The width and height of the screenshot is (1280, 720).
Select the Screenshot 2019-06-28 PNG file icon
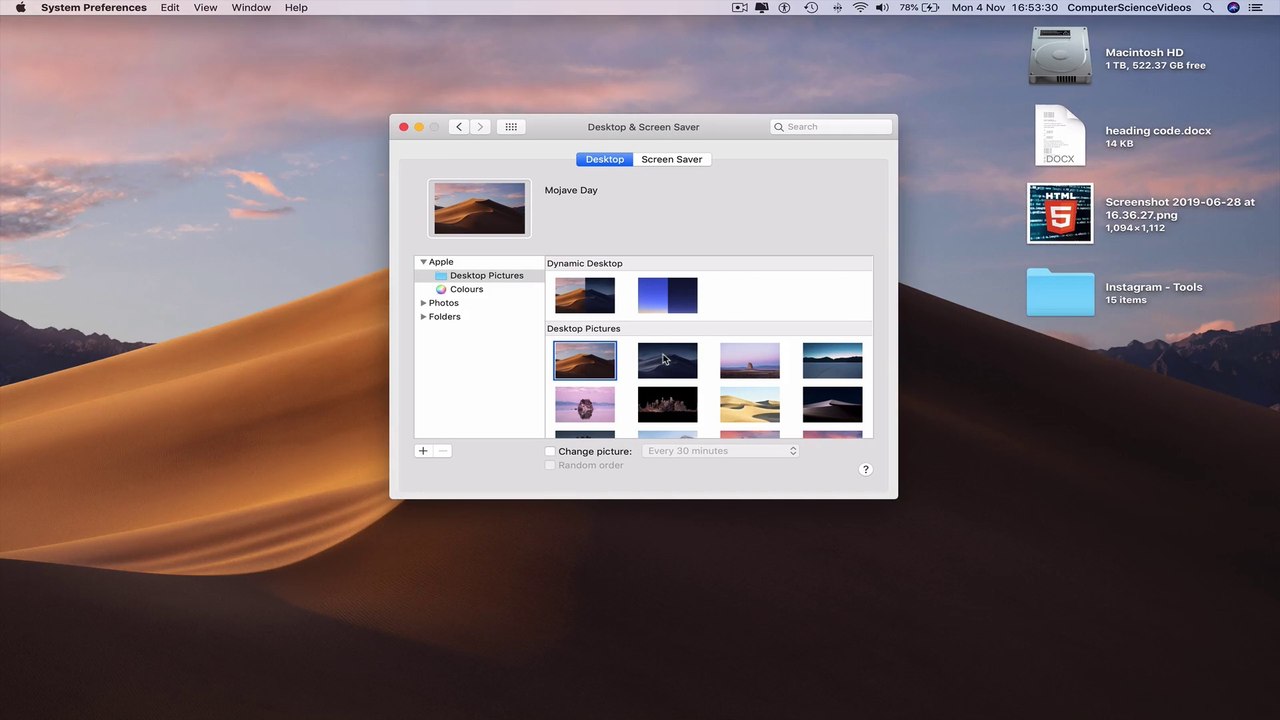[1060, 213]
